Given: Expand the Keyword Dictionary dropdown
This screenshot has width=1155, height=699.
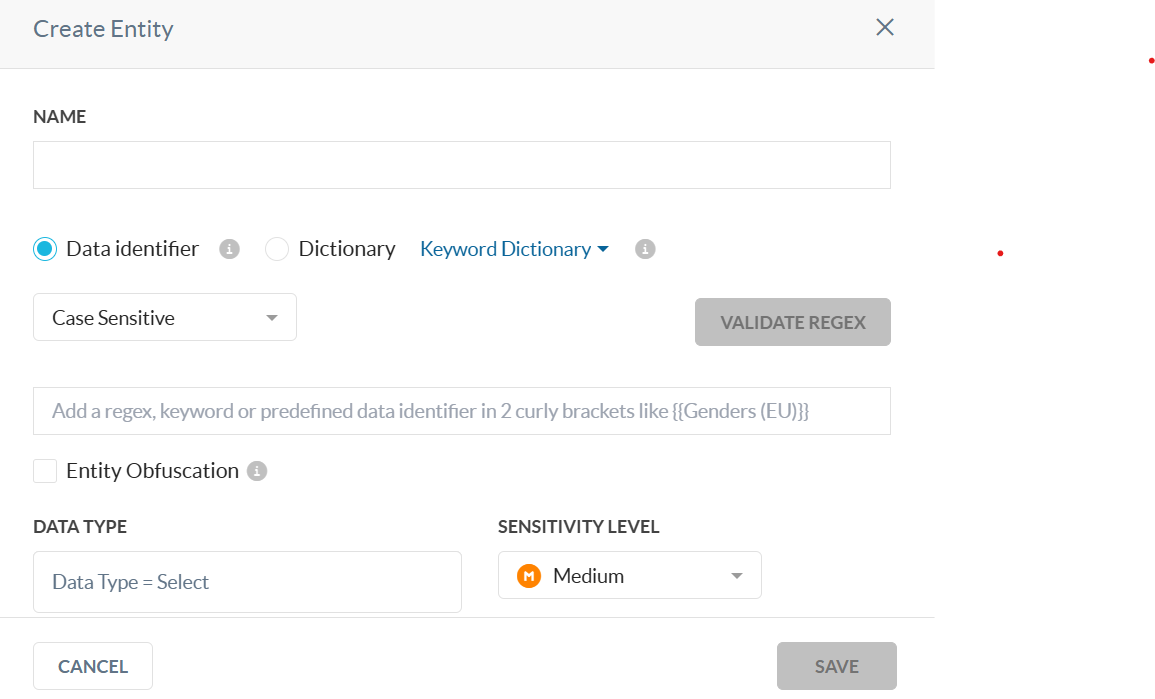Looking at the screenshot, I should (x=514, y=249).
